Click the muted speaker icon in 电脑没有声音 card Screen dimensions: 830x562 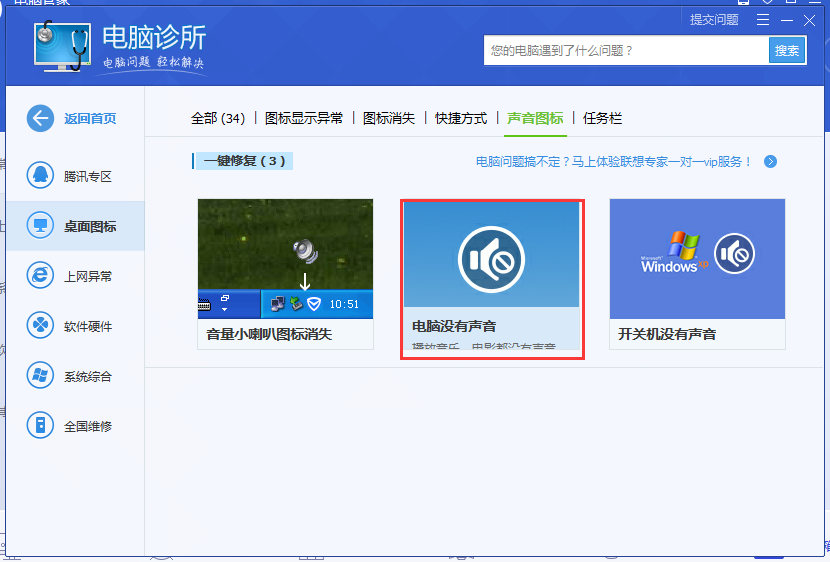pos(491,259)
